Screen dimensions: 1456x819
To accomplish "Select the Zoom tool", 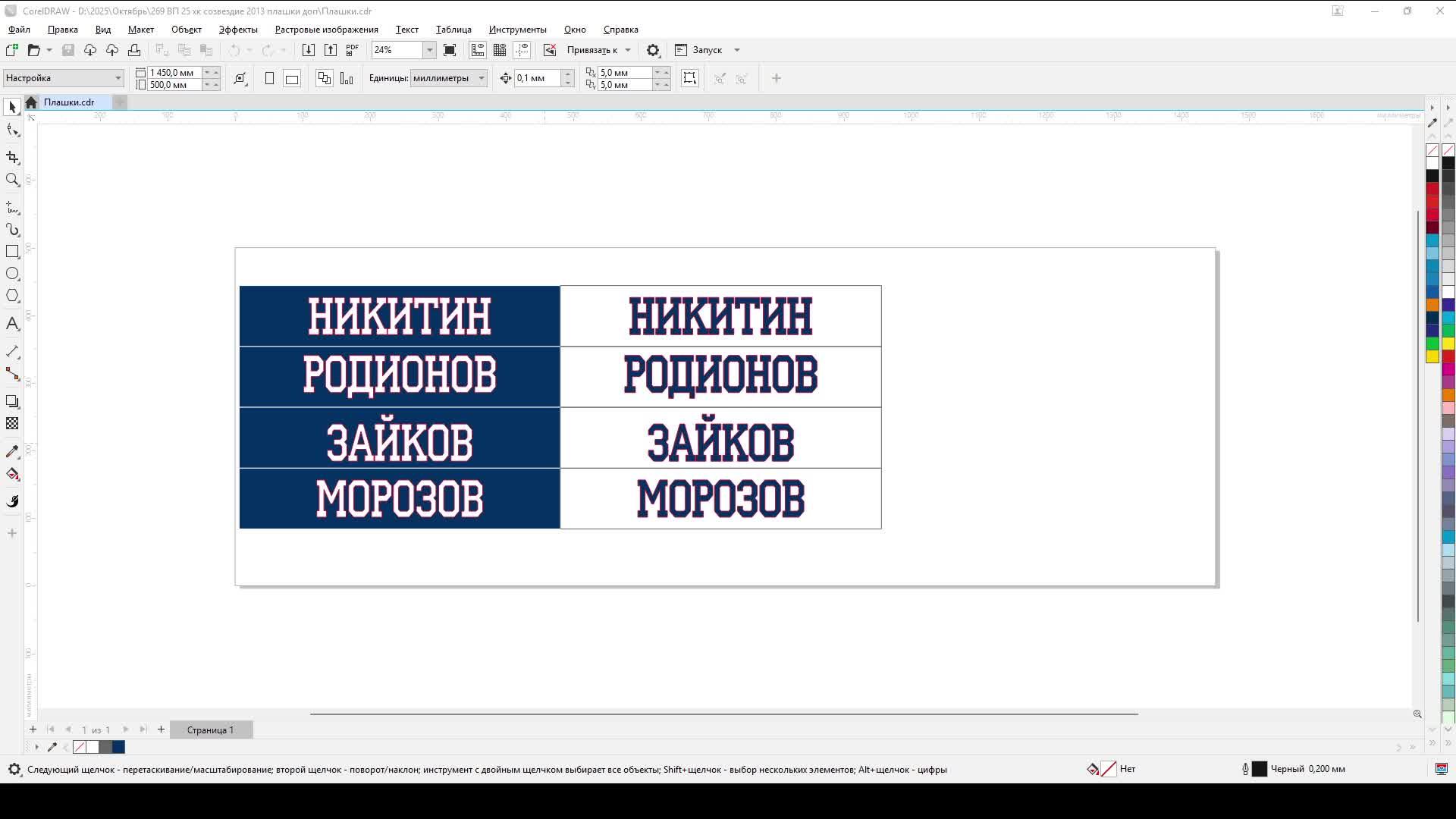I will [x=12, y=180].
